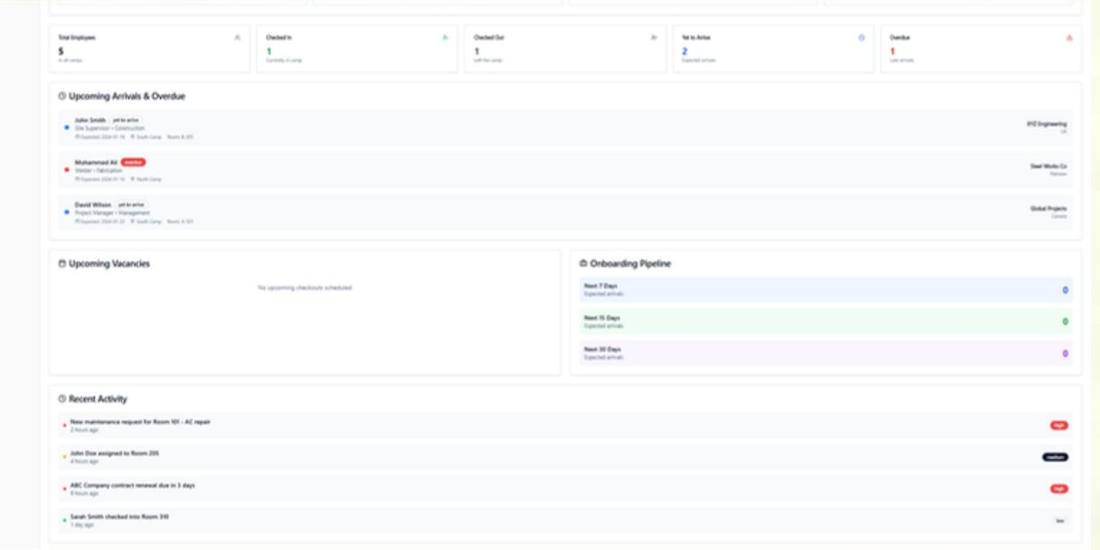1100x550 pixels.
Task: Click the XYZ Engineering company label
Action: coord(1047,123)
